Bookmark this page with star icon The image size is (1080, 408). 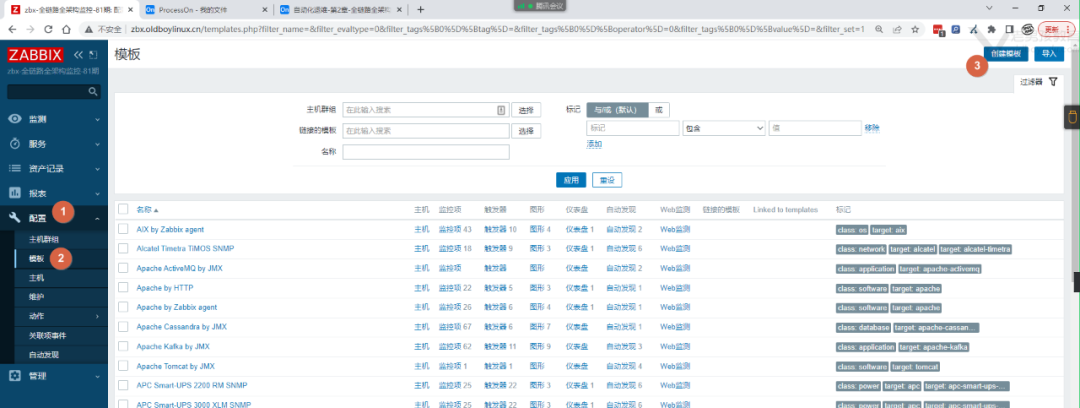(x=915, y=30)
